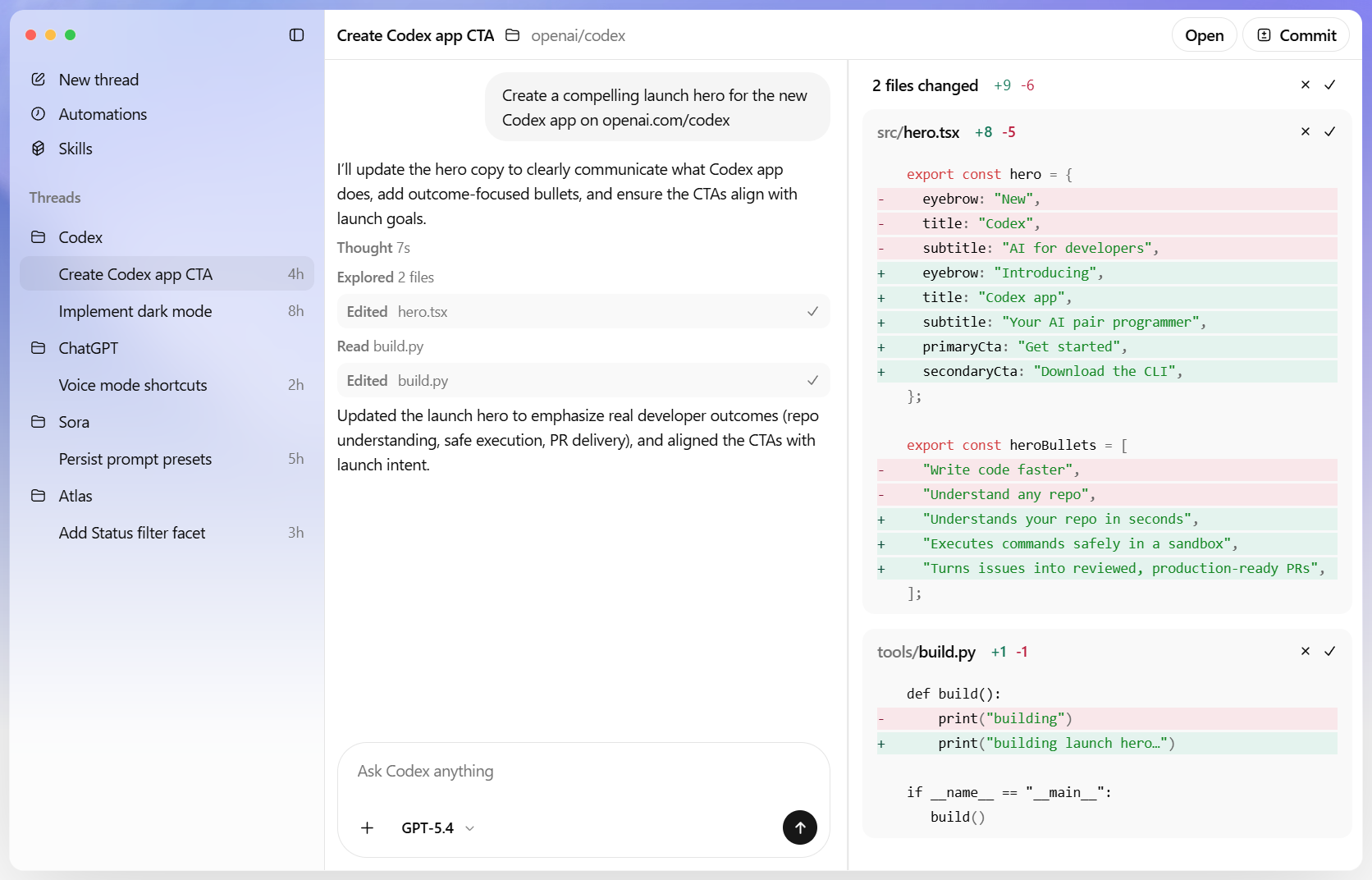Click the Threads section heading
1372x880 pixels.
click(x=55, y=198)
